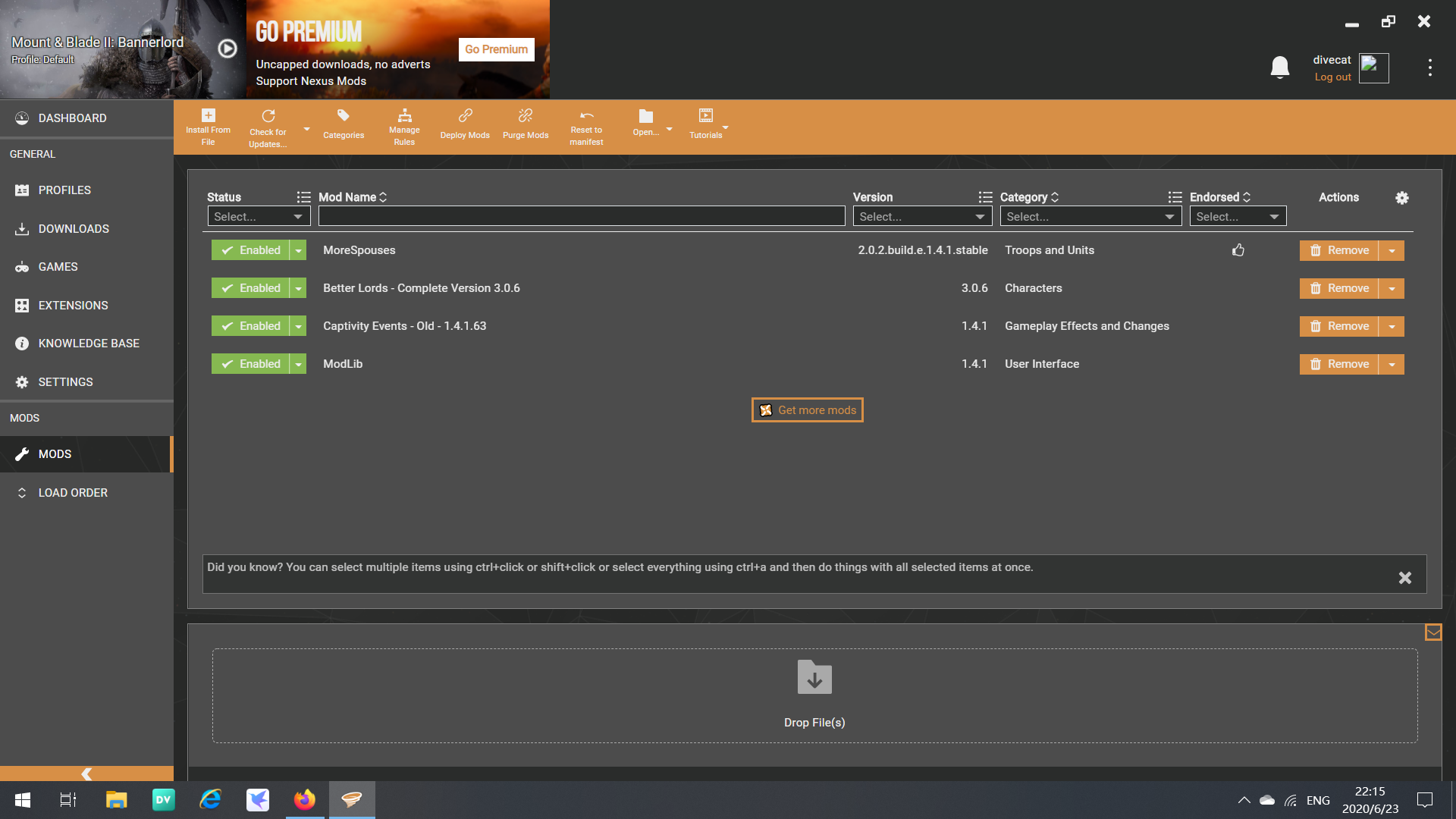Open Tutorials toolbar item
Viewport: 1456px width, 819px height.
(x=705, y=125)
